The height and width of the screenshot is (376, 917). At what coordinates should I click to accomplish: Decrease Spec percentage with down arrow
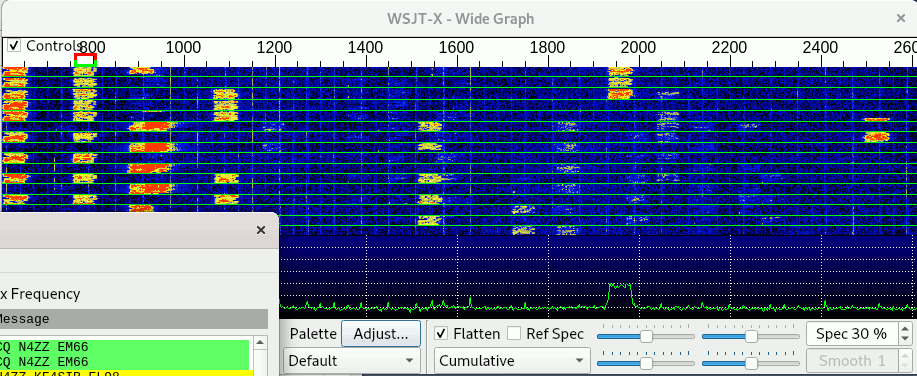coord(905,340)
